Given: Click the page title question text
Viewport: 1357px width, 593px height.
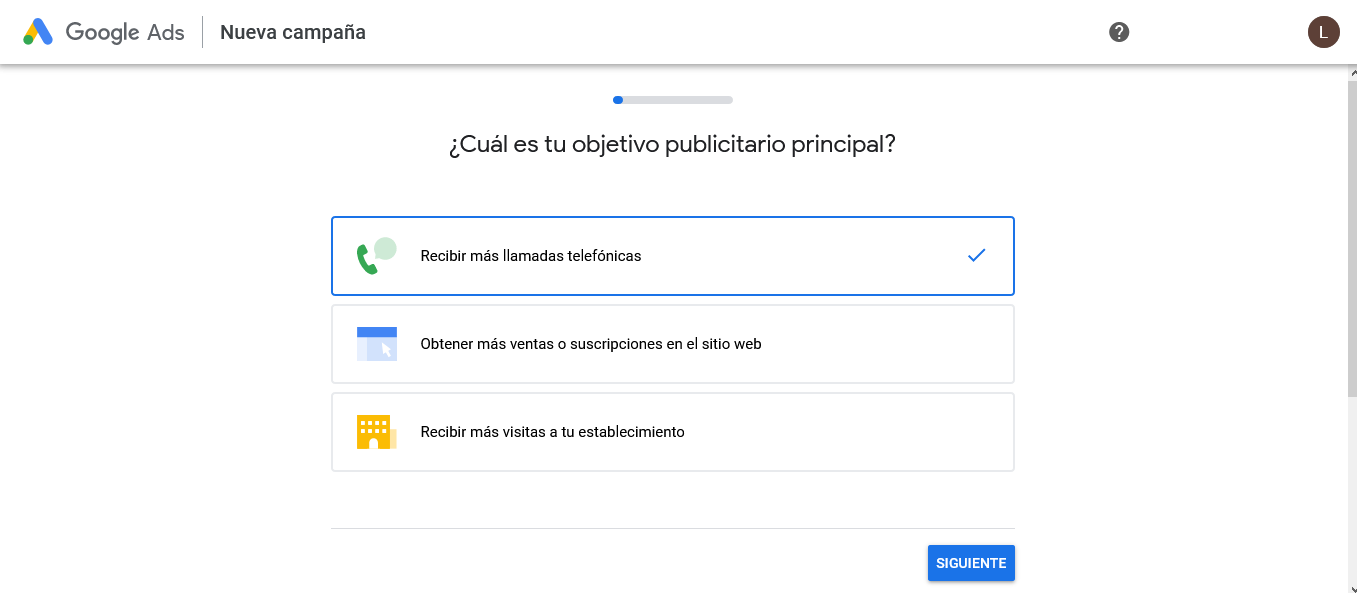Looking at the screenshot, I should (672, 144).
